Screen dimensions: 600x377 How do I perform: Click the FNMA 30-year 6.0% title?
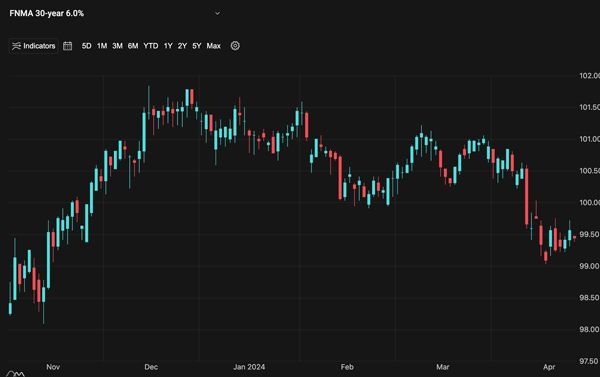click(47, 13)
